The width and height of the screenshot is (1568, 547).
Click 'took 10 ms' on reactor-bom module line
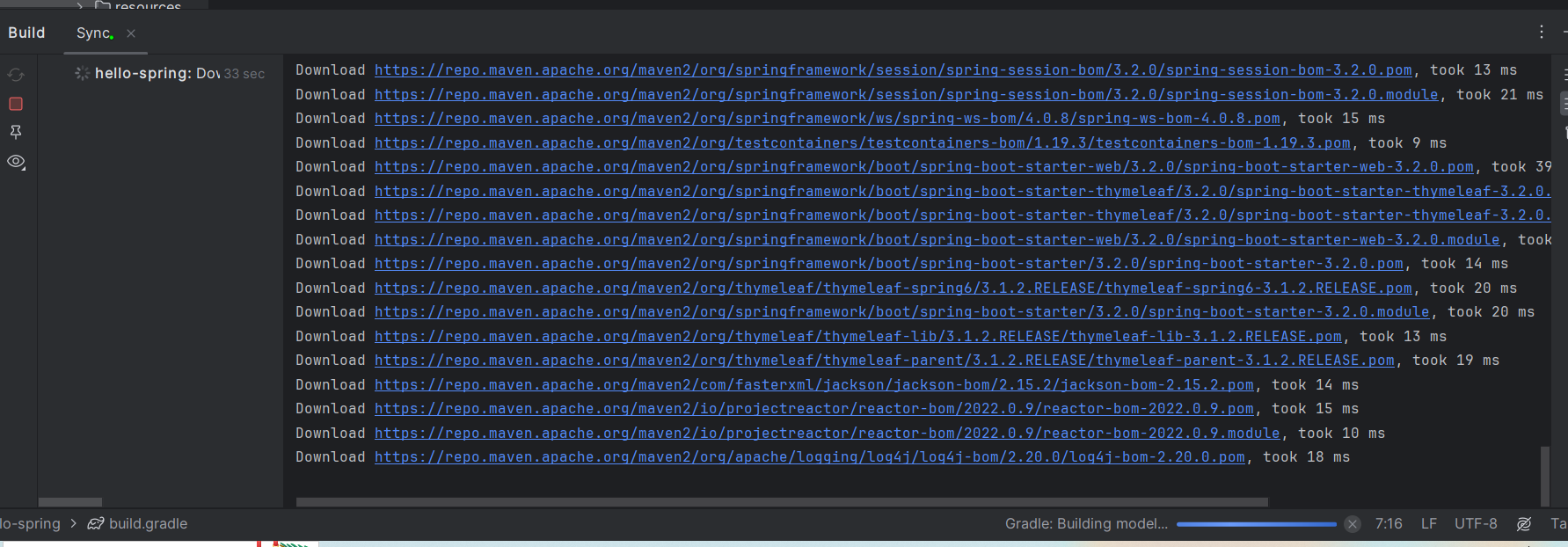1341,434
